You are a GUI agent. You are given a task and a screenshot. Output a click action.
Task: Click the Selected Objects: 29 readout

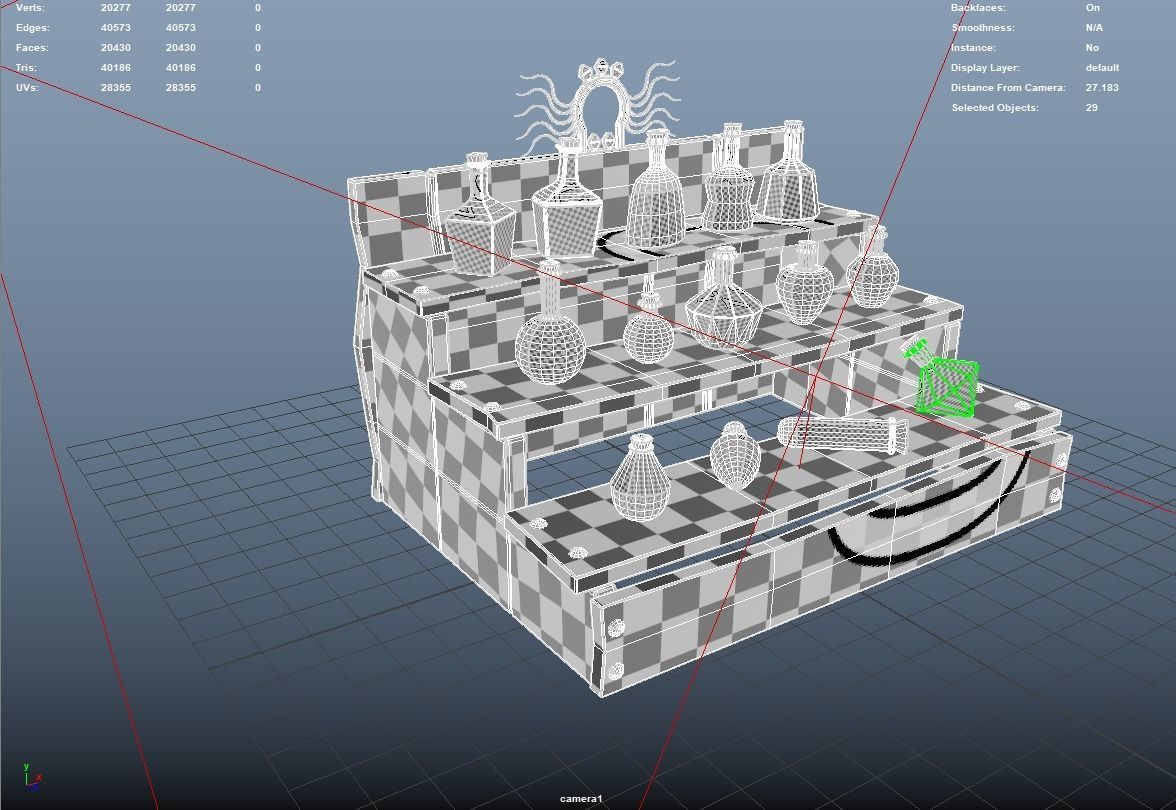point(1092,107)
